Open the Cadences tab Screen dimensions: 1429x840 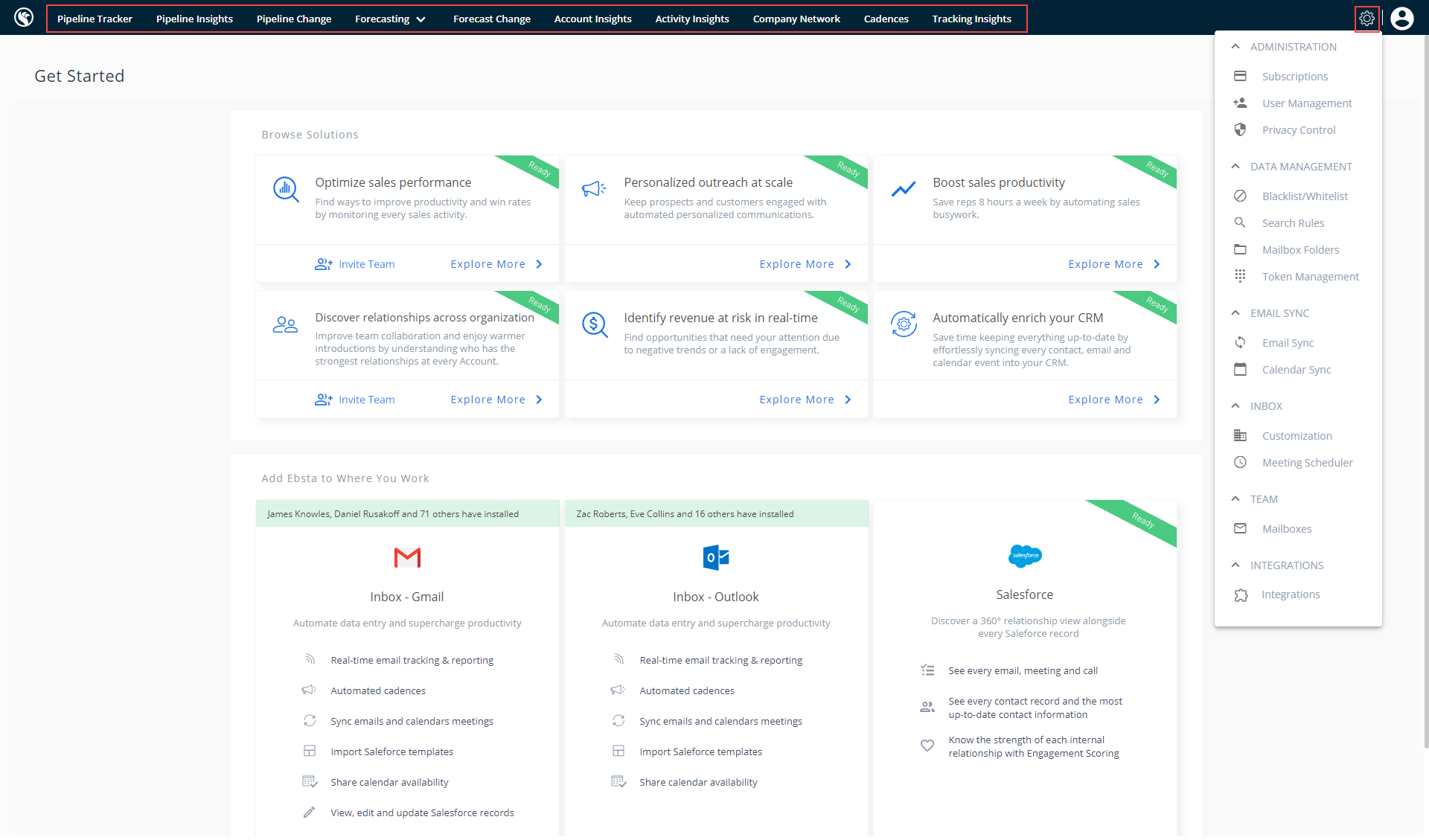click(886, 19)
